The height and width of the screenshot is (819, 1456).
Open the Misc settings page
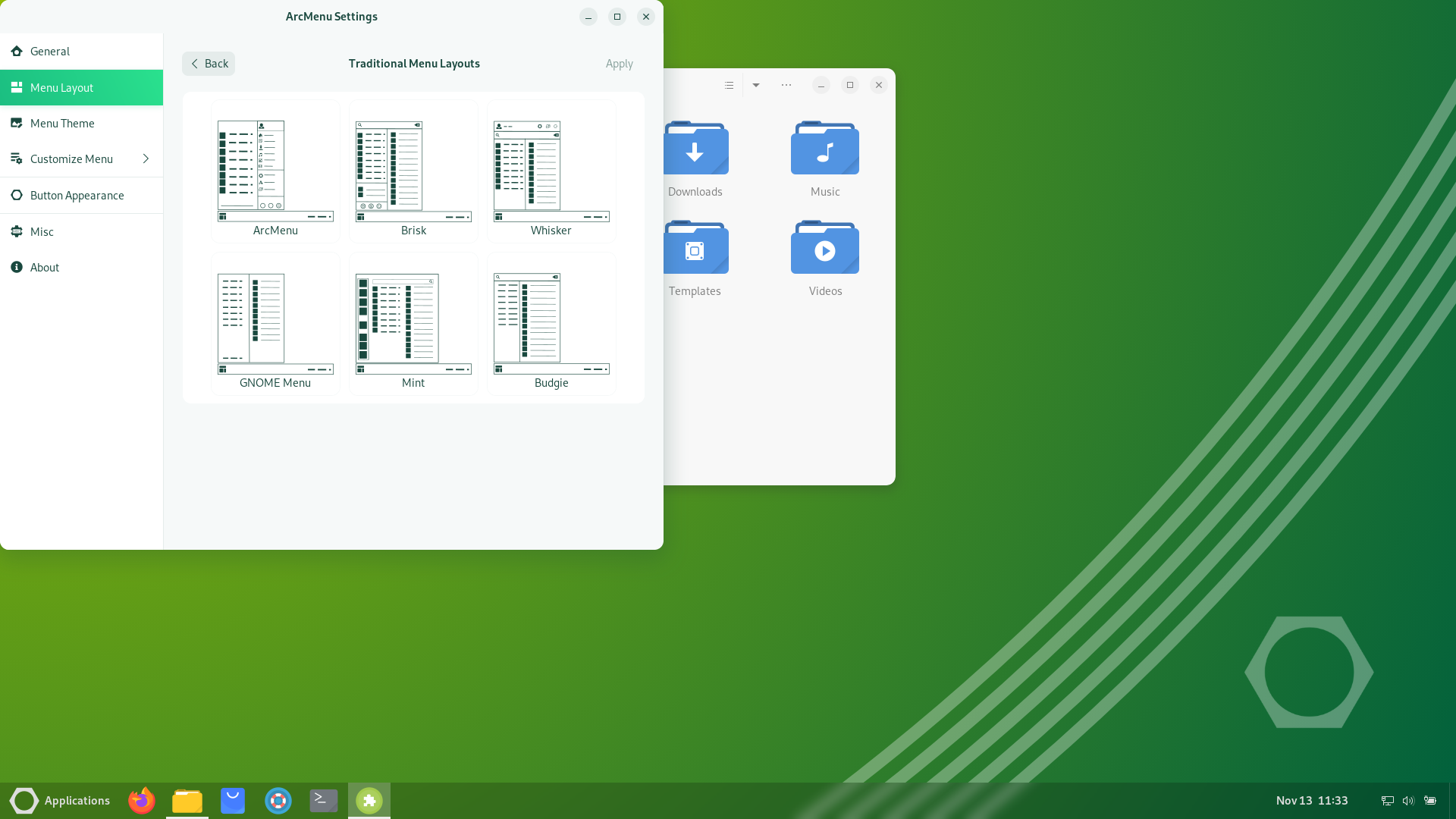point(81,232)
